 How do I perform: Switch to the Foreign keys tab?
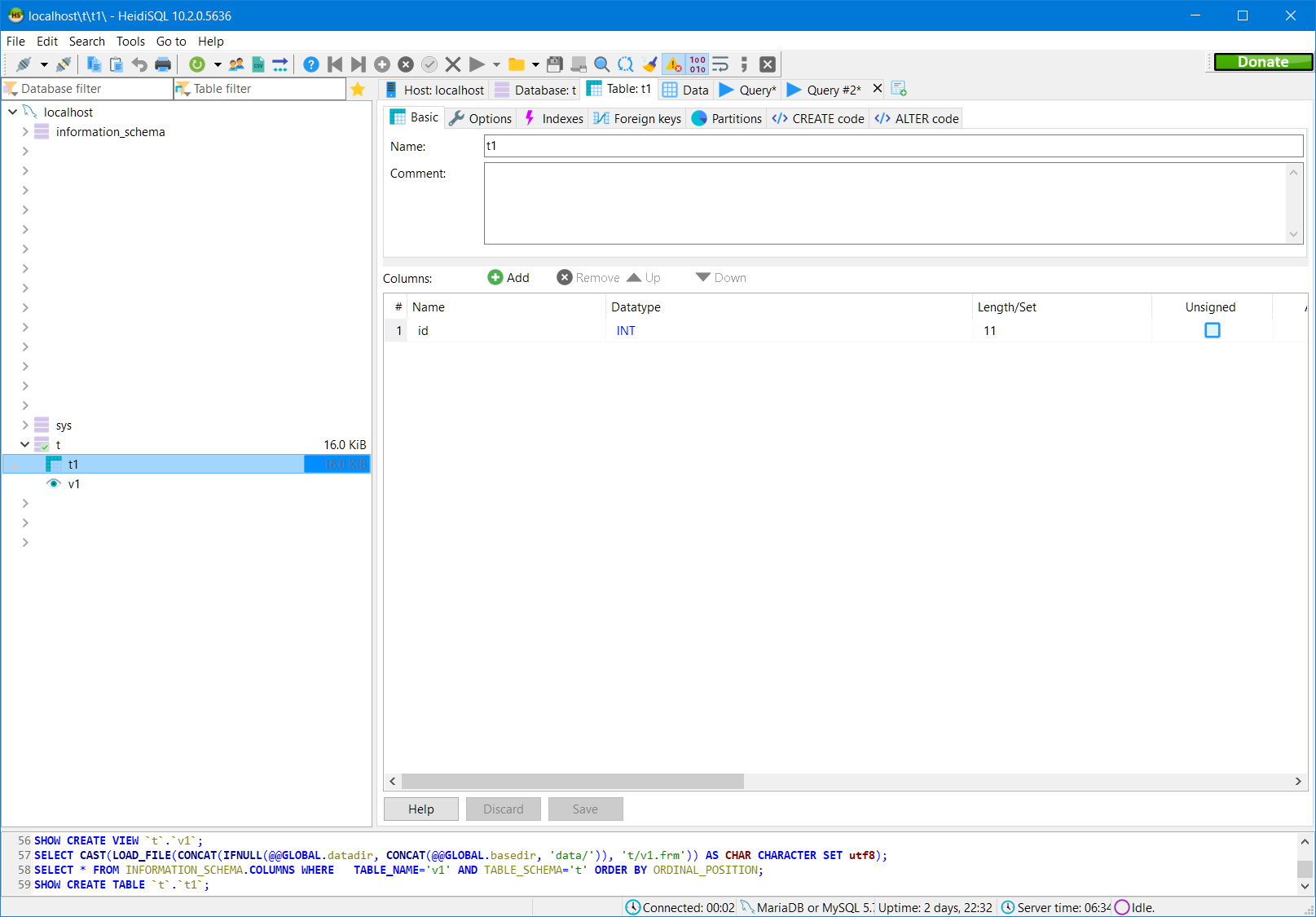636,118
